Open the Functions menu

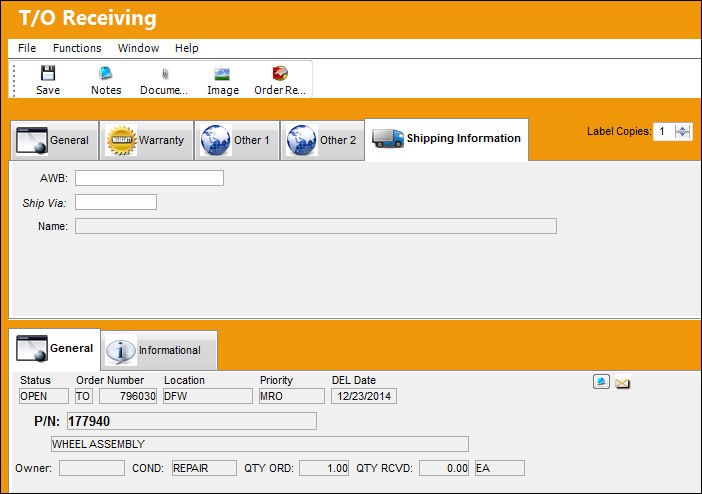77,48
